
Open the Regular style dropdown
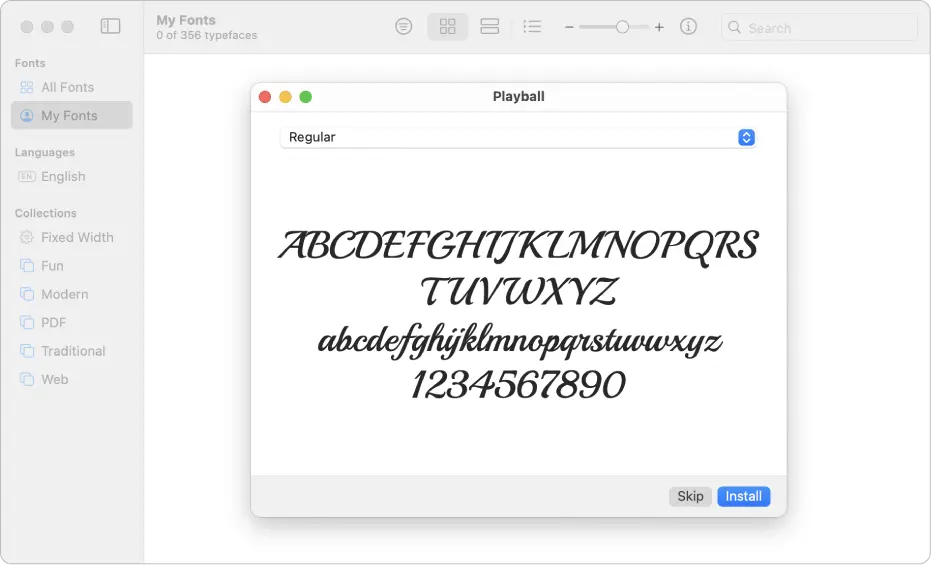517,137
